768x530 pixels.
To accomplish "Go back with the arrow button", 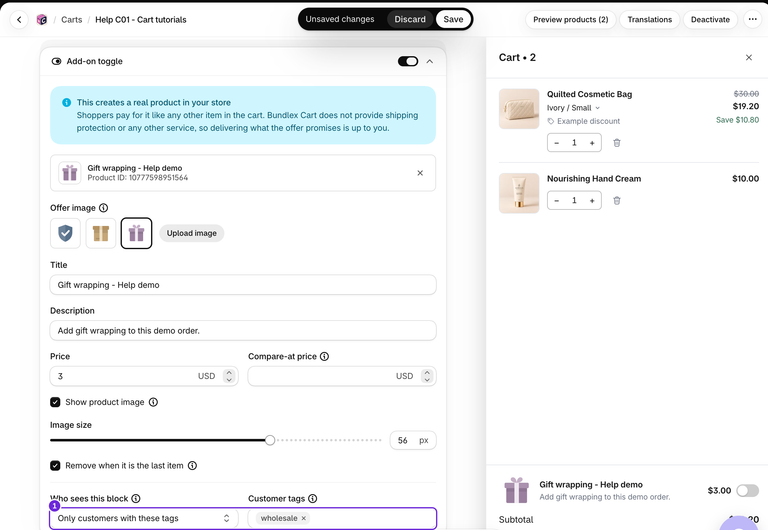I will point(19,20).
